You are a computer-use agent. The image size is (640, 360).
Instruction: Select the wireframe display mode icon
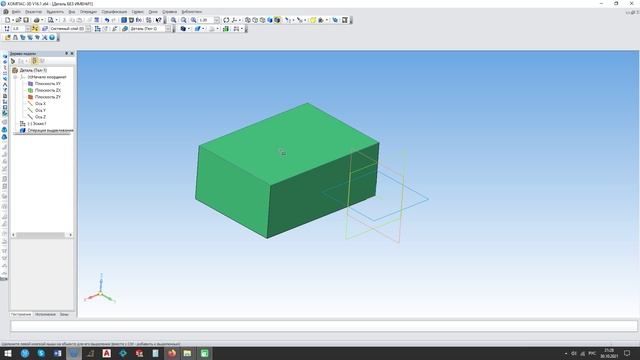[x=248, y=20]
